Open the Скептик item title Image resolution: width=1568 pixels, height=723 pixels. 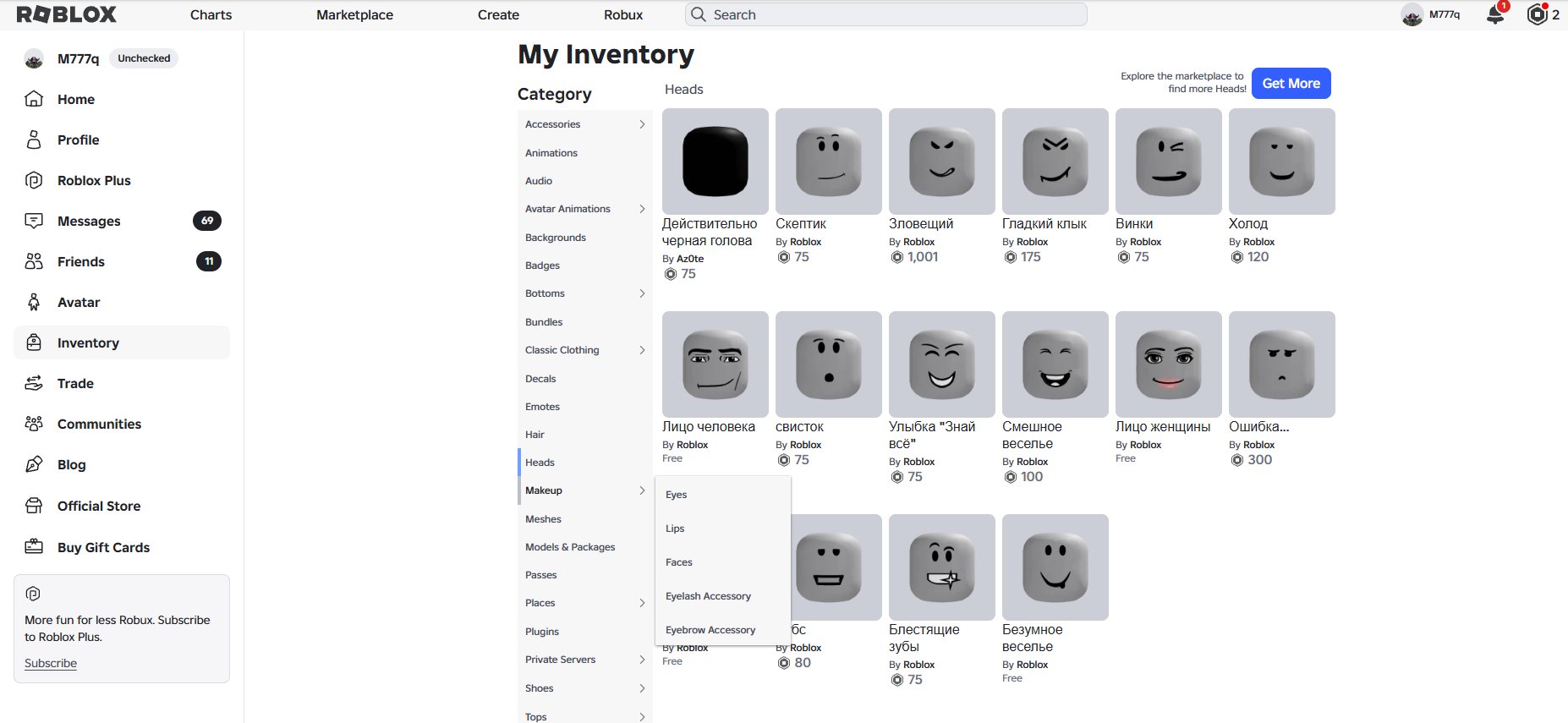801,224
